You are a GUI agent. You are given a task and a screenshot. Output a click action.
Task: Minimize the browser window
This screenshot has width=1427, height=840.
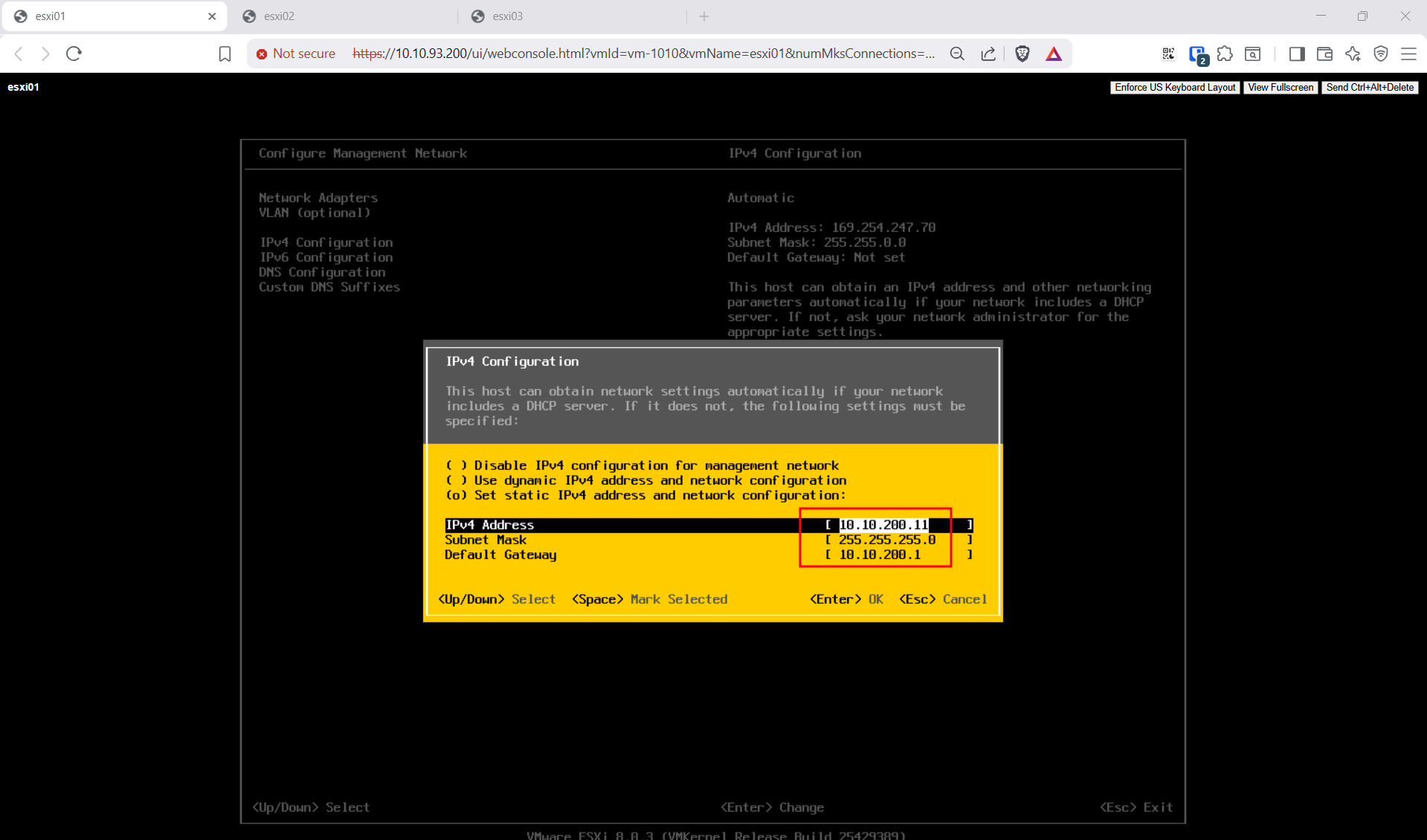(x=1321, y=16)
